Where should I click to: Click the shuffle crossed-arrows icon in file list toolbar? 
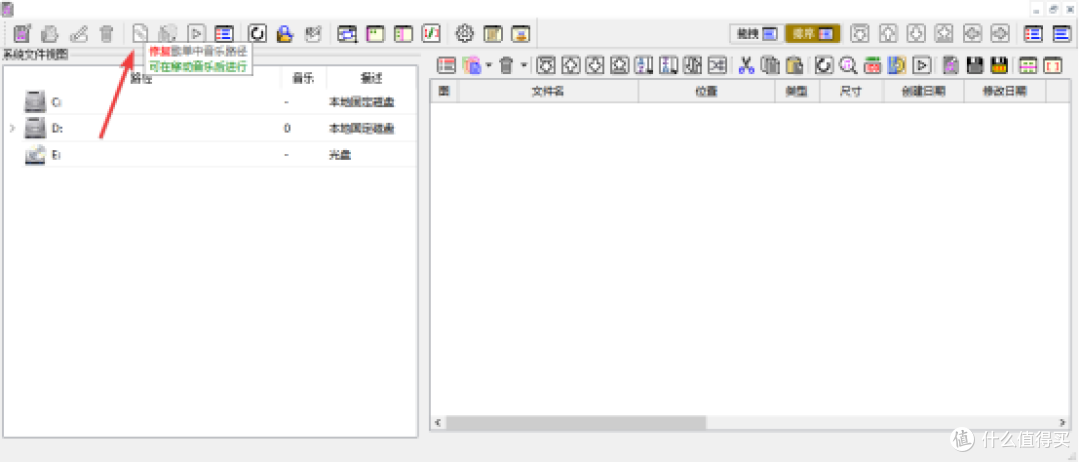[x=718, y=65]
